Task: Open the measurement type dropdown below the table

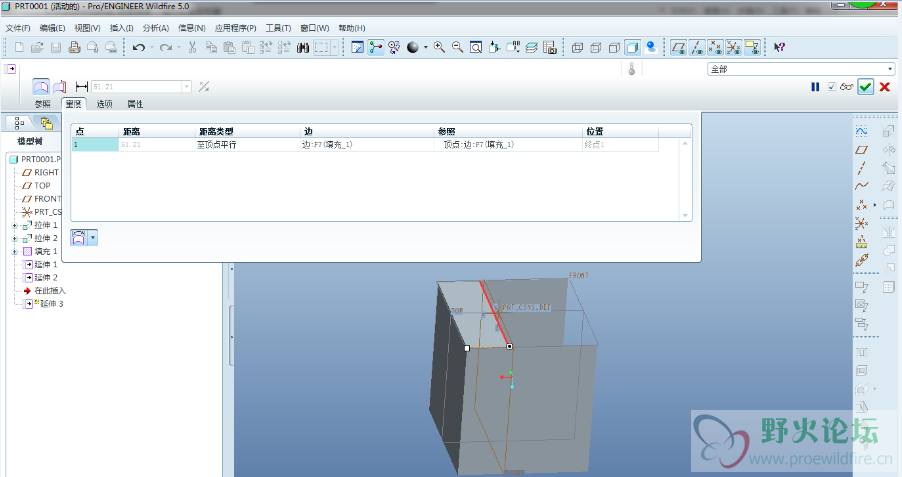Action: [x=93, y=237]
